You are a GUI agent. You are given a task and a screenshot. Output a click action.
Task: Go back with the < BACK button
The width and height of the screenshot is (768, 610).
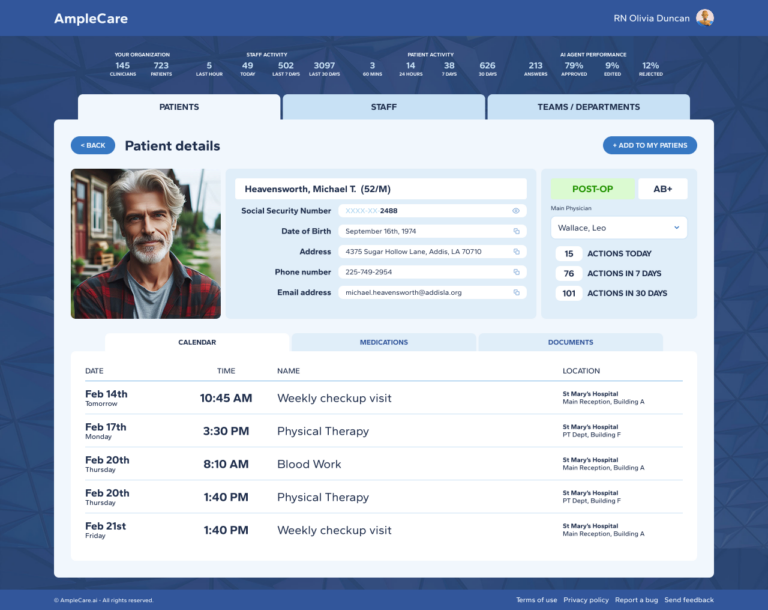pyautogui.click(x=93, y=146)
